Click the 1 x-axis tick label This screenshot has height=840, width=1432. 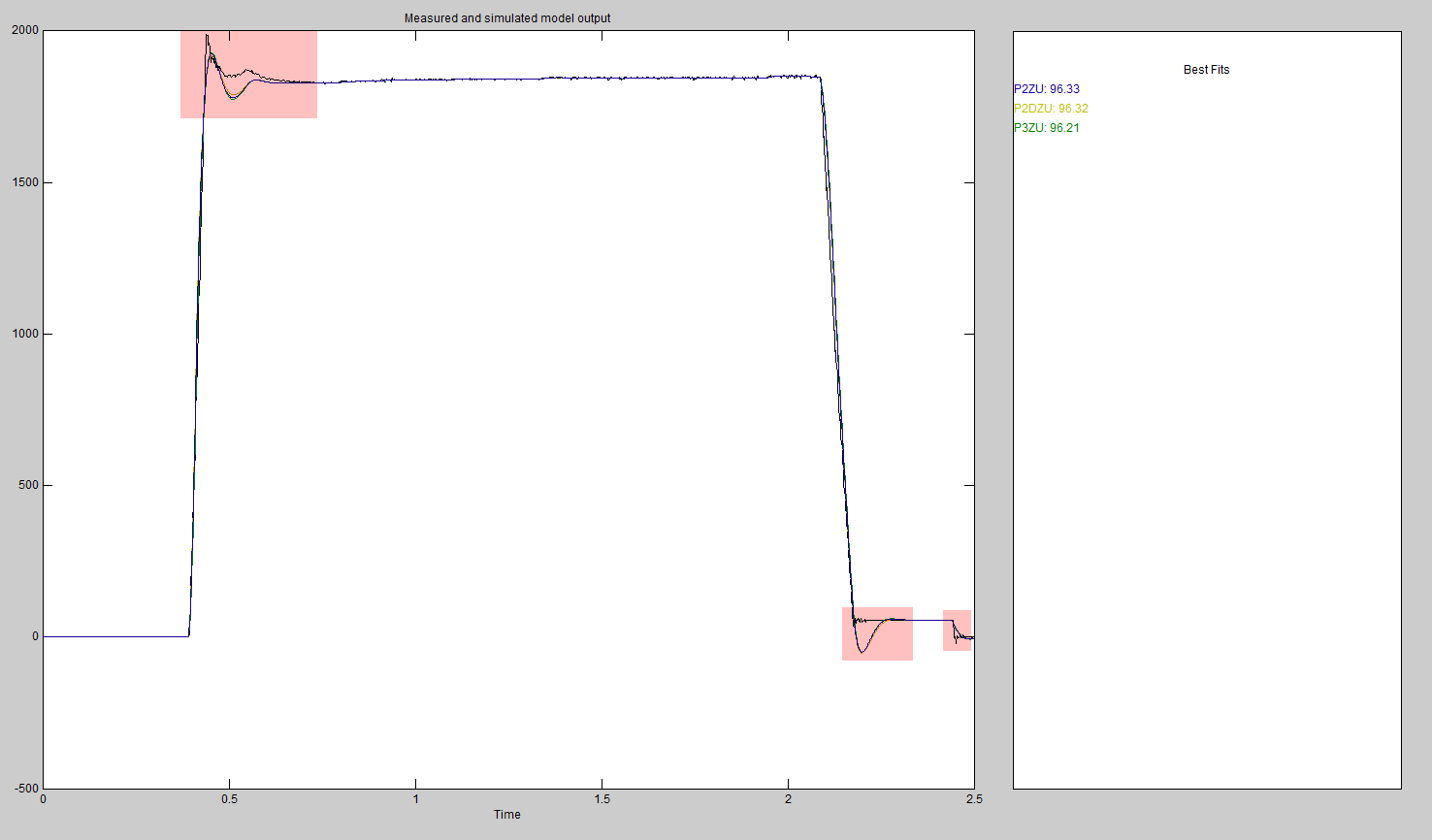416,799
